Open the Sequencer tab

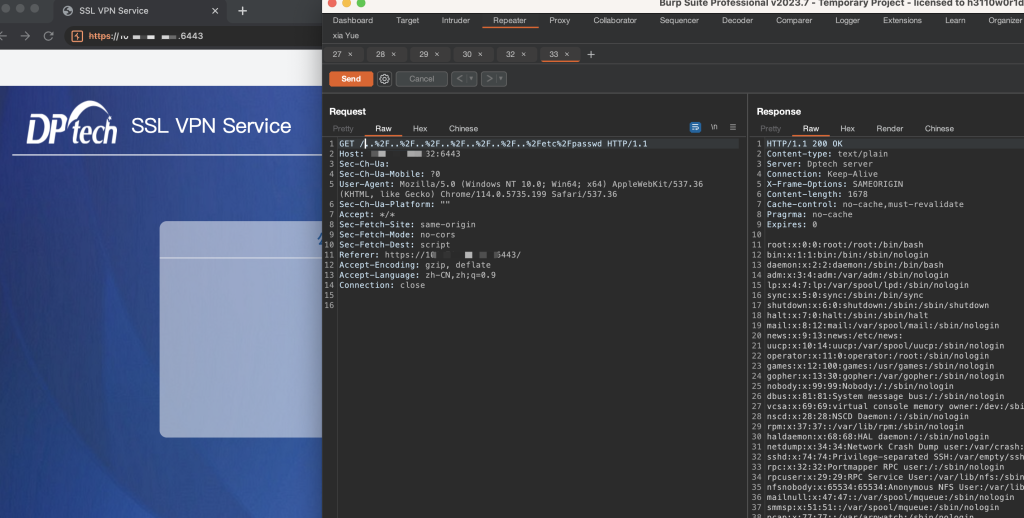679,21
